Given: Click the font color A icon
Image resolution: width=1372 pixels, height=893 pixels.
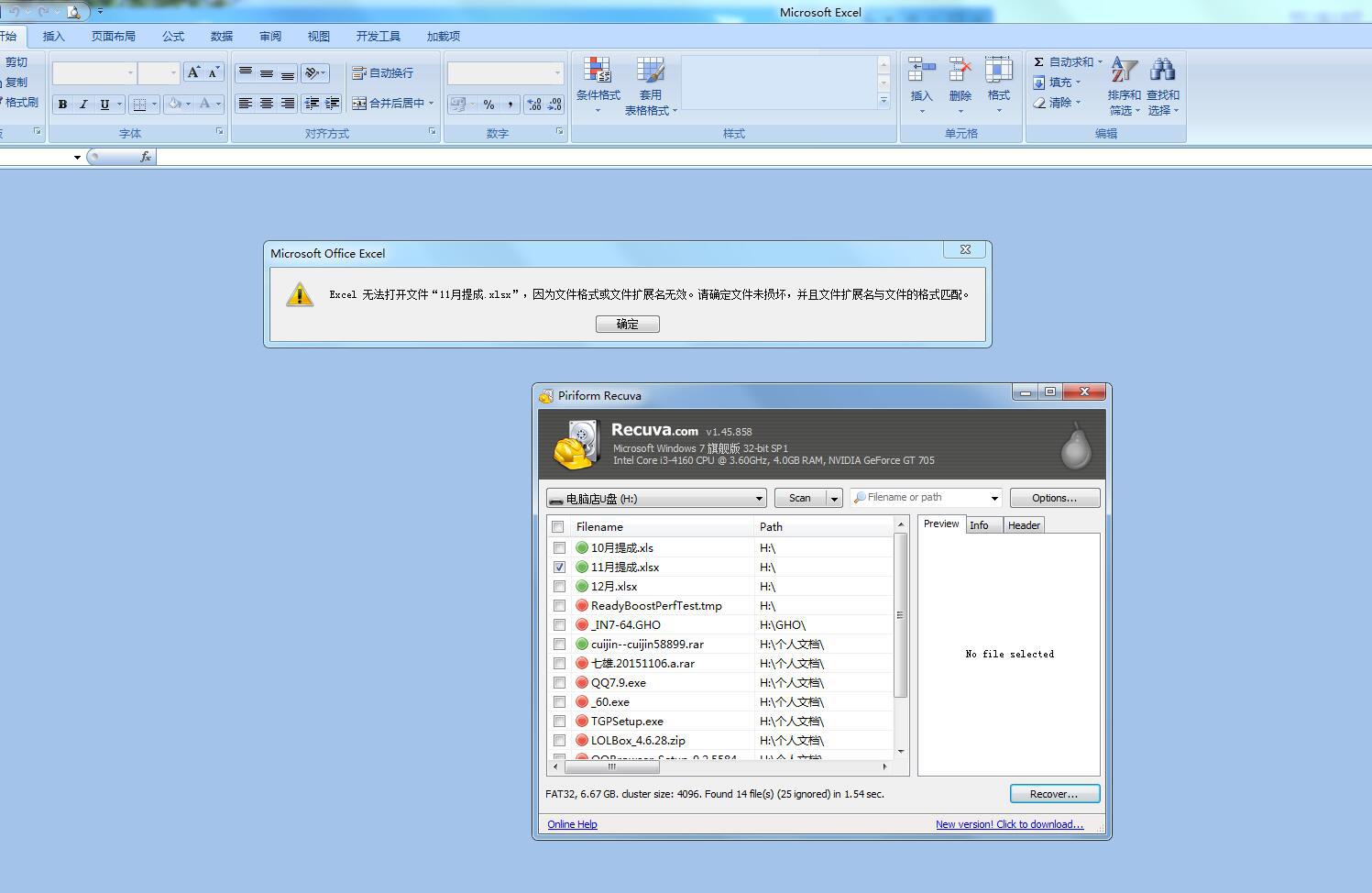Looking at the screenshot, I should 204,105.
